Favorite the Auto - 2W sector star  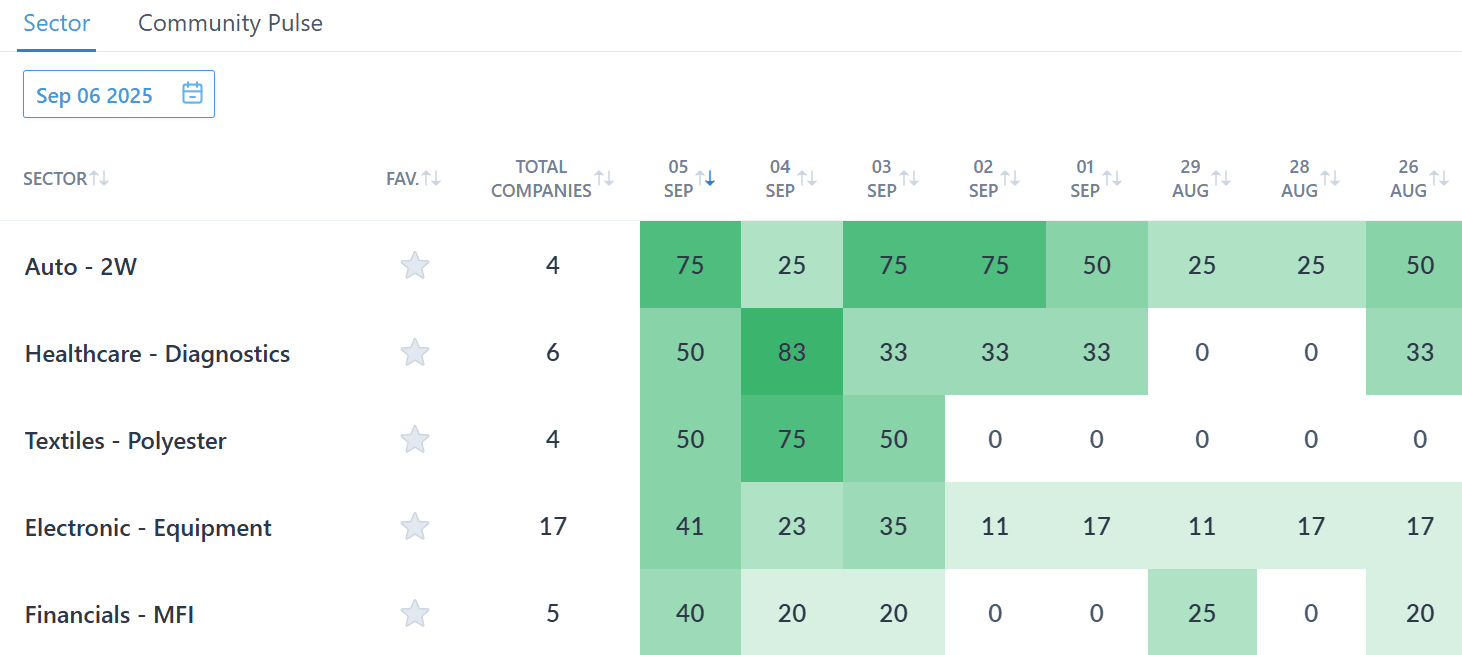[414, 266]
